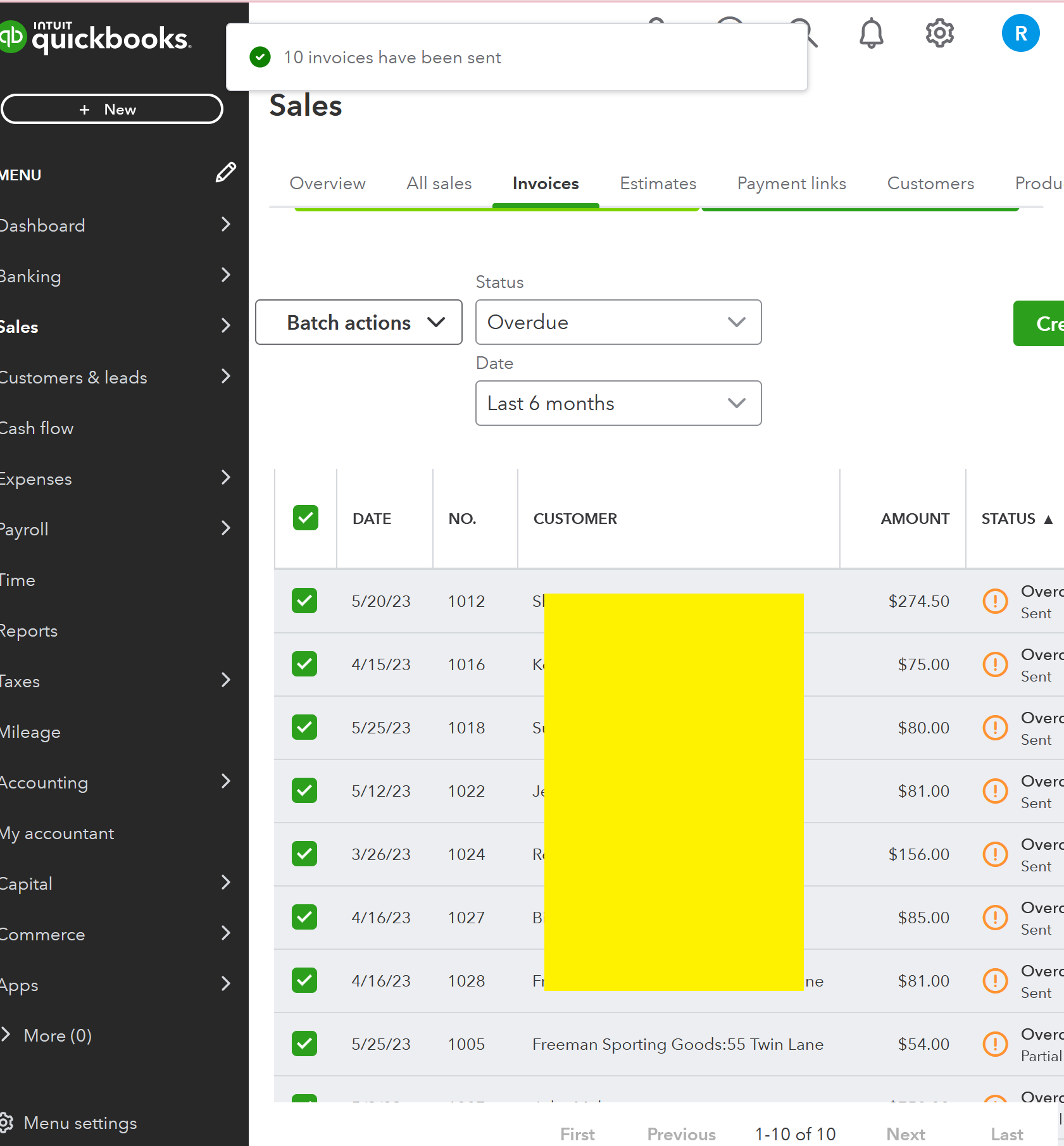Click overdue warning icon for invoice 1024
This screenshot has width=1064, height=1146.
click(995, 854)
